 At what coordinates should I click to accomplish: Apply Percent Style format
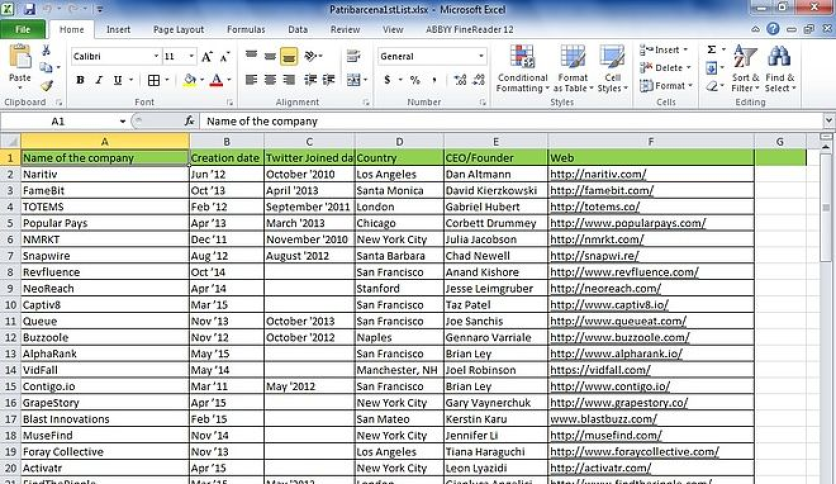click(x=415, y=80)
